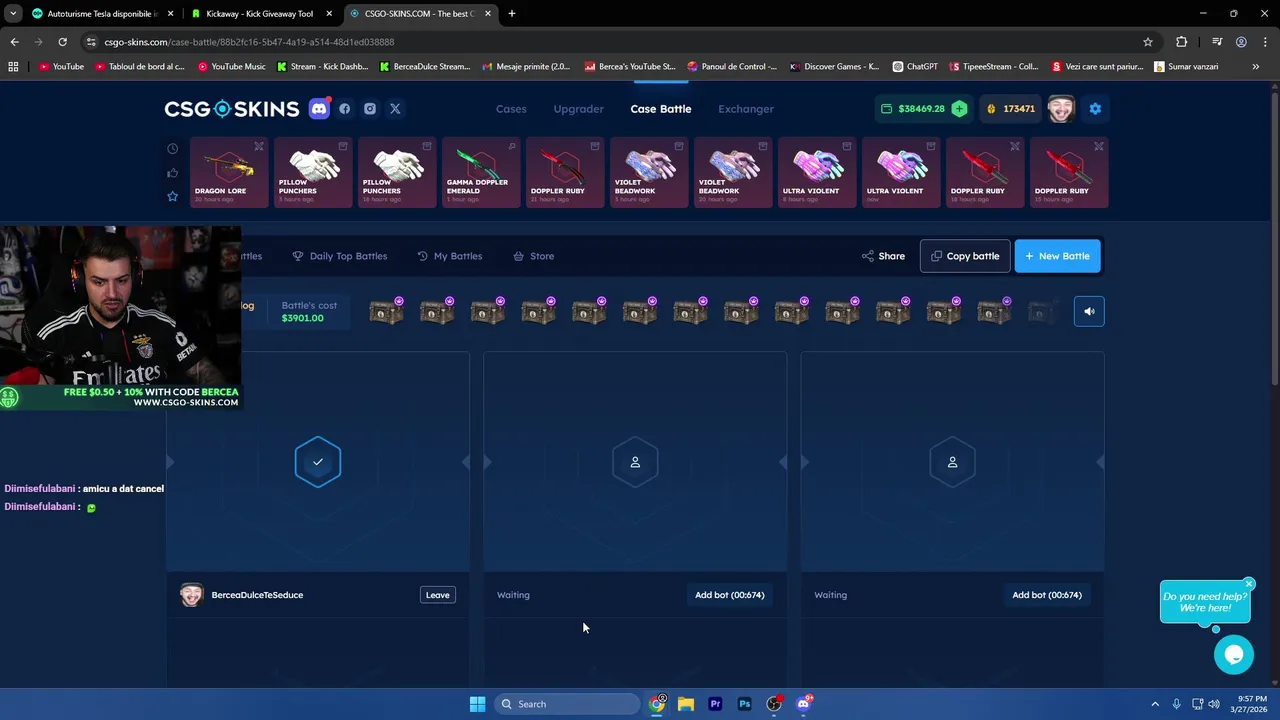
Task: Open the Discord link icon
Action: coord(319,109)
